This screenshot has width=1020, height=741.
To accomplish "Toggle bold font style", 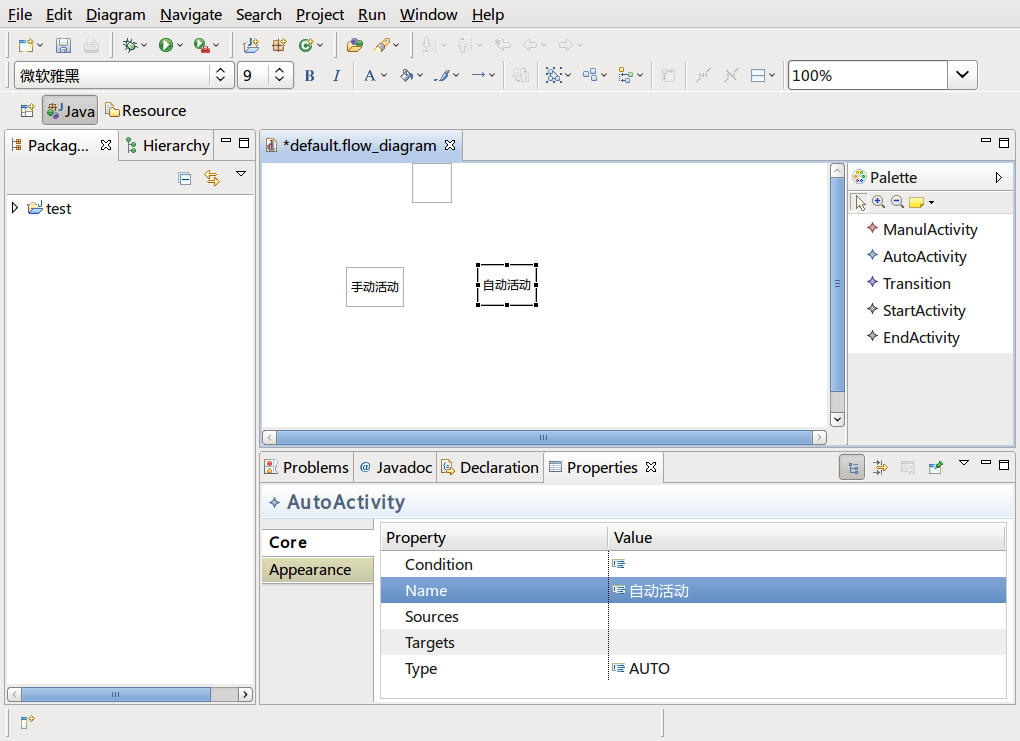I will coord(309,76).
